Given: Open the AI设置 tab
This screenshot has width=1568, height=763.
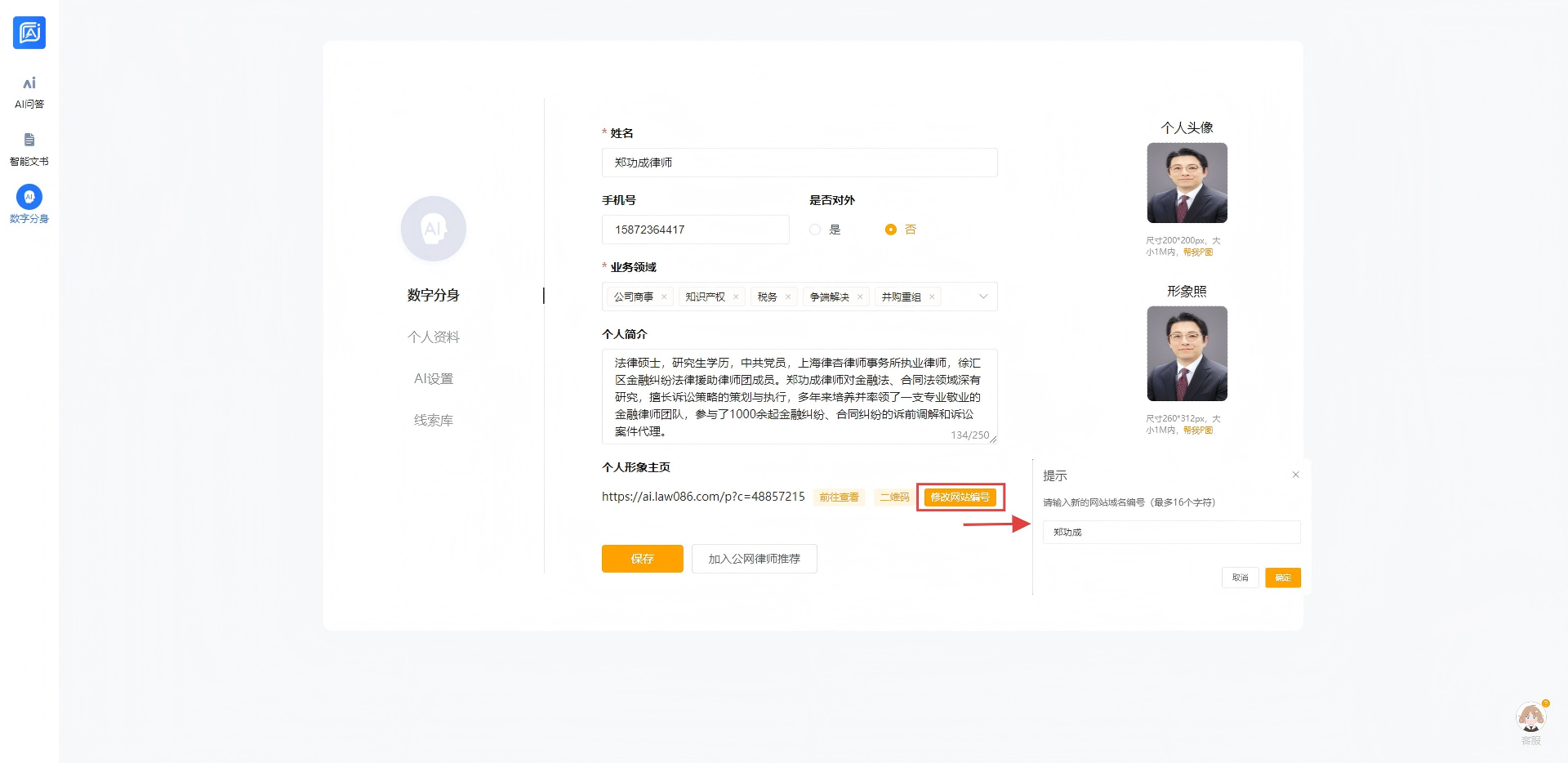Looking at the screenshot, I should [433, 379].
